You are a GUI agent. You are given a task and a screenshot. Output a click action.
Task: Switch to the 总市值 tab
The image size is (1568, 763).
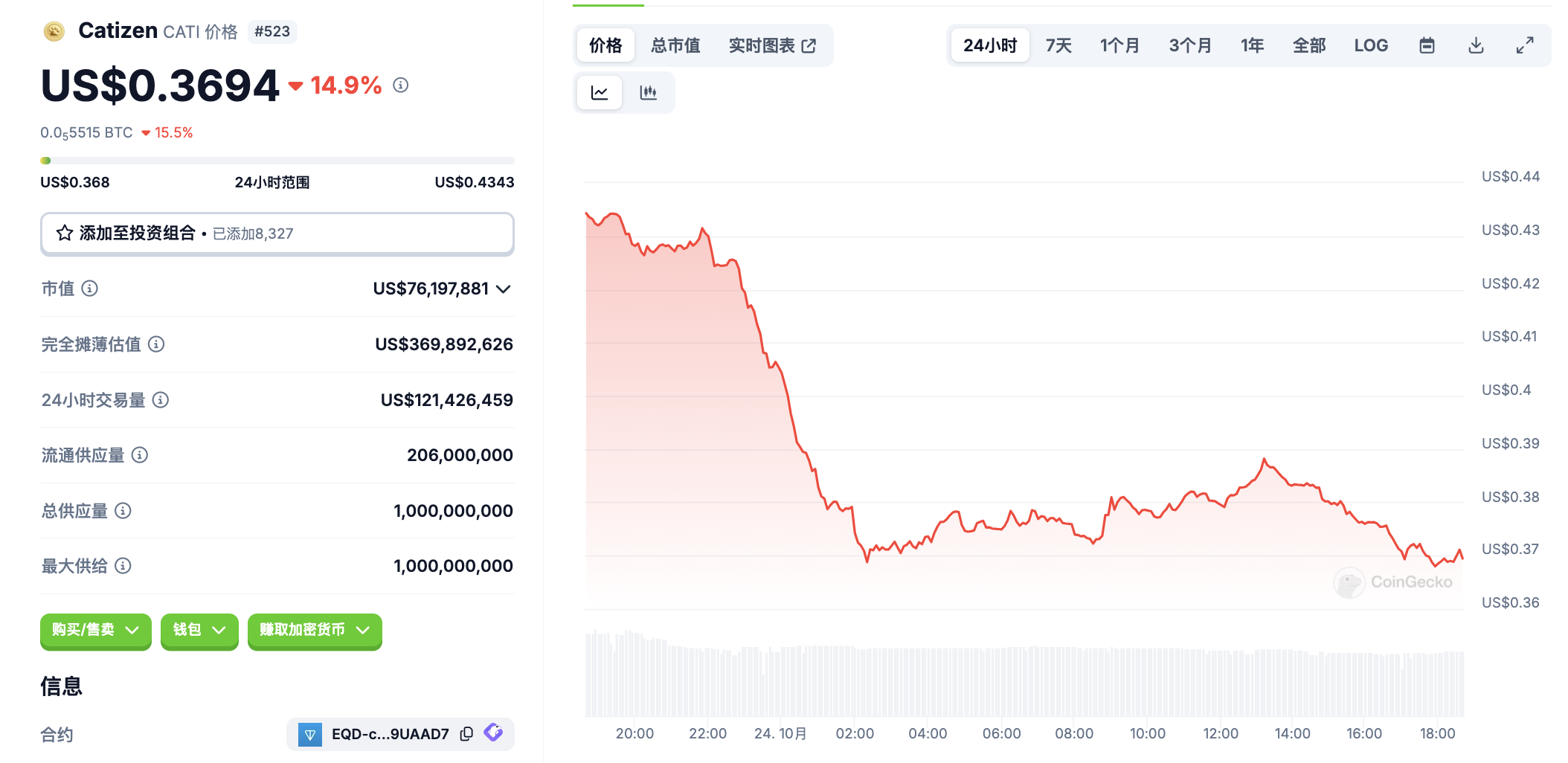(675, 45)
